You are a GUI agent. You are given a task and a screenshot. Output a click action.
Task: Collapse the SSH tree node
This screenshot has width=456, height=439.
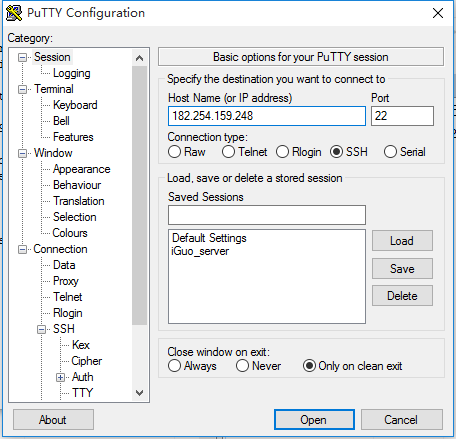click(41, 329)
